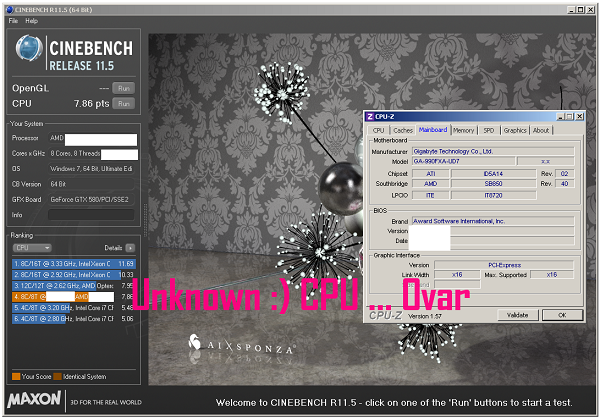Image resolution: width=600 pixels, height=419 pixels.
Task: Close the CPU-Z window
Action: (579, 117)
